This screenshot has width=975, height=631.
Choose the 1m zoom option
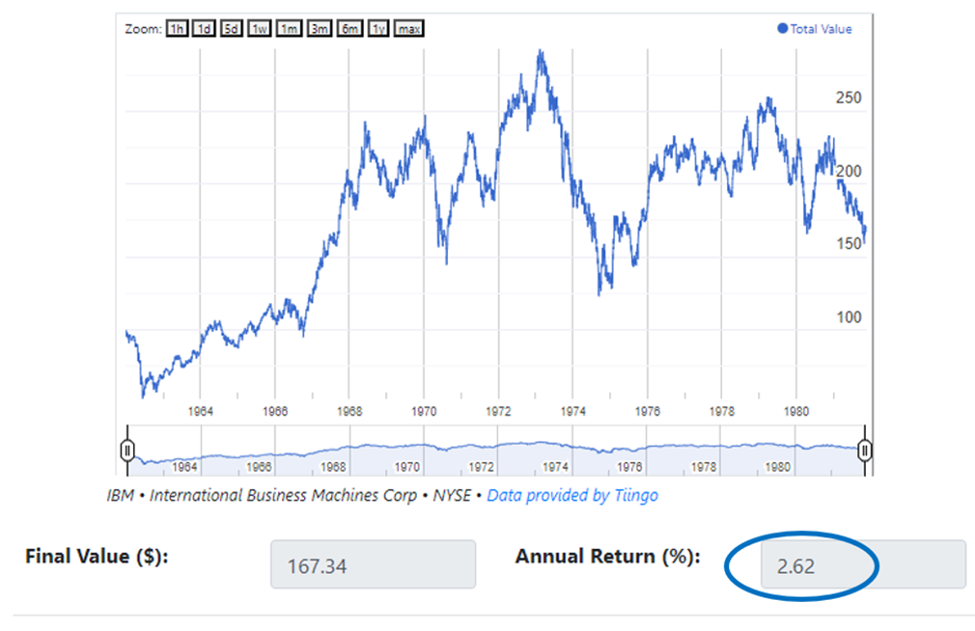click(x=290, y=29)
